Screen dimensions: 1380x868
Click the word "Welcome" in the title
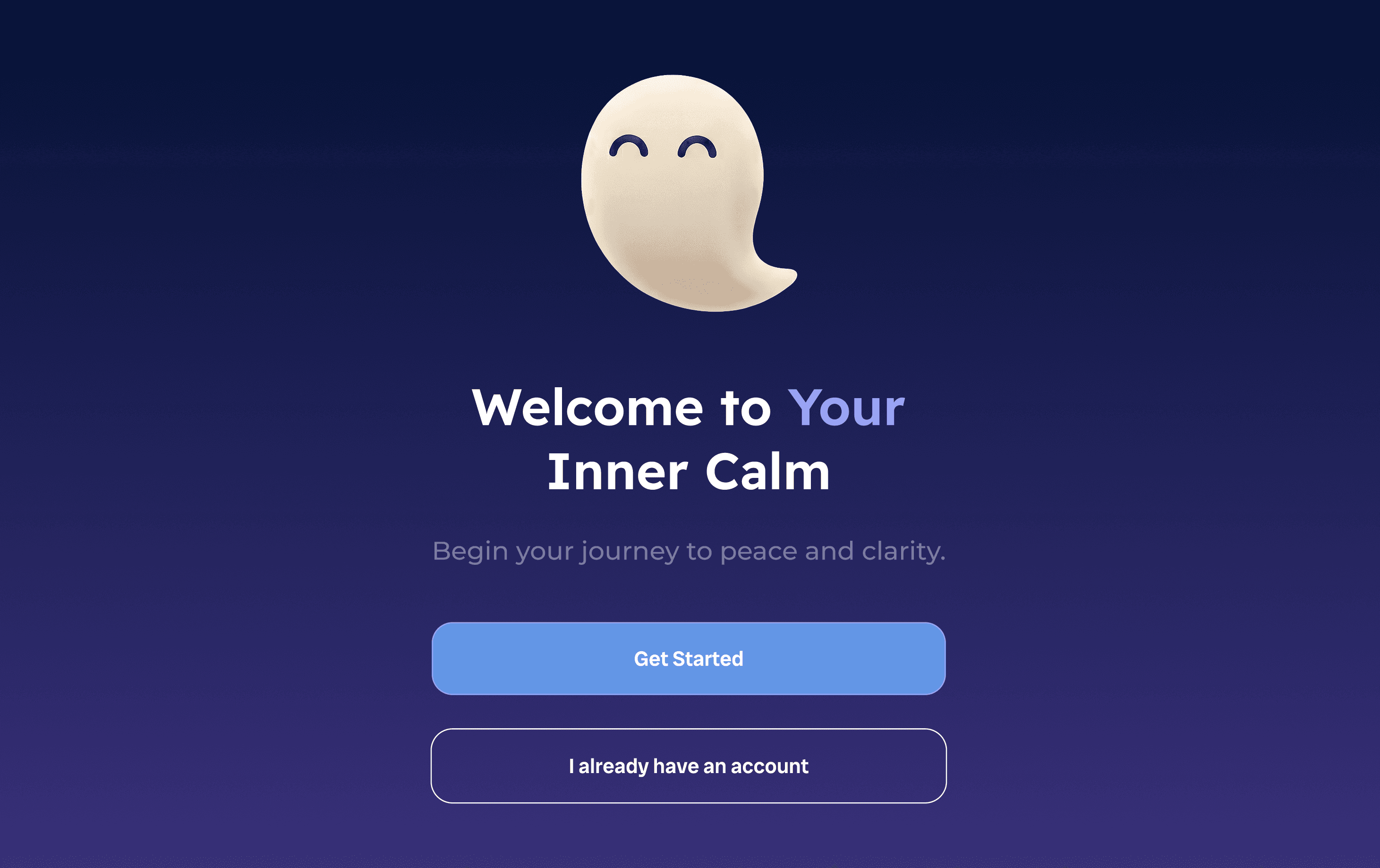(588, 408)
